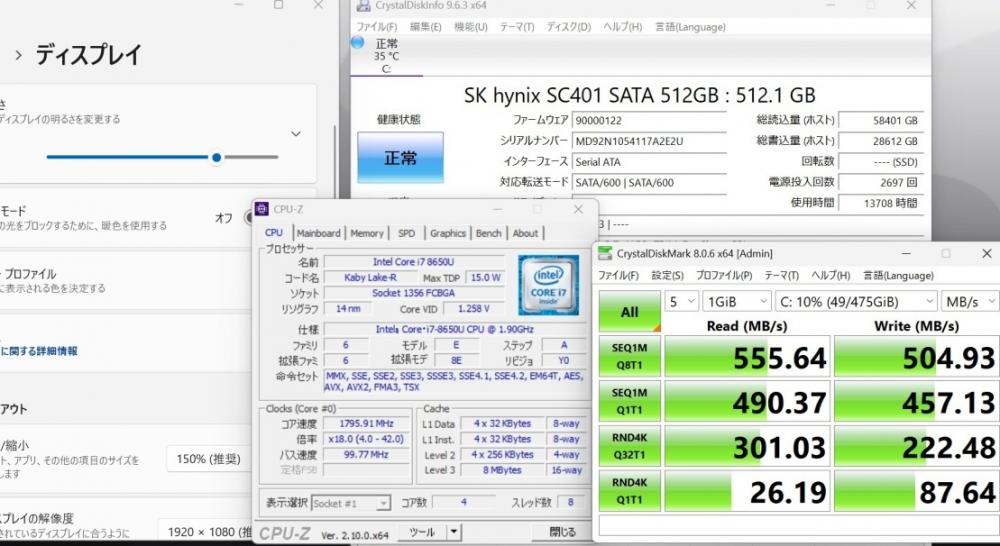The image size is (1000, 546).
Task: Click the total host writes value 28612 GB
Action: (x=881, y=141)
